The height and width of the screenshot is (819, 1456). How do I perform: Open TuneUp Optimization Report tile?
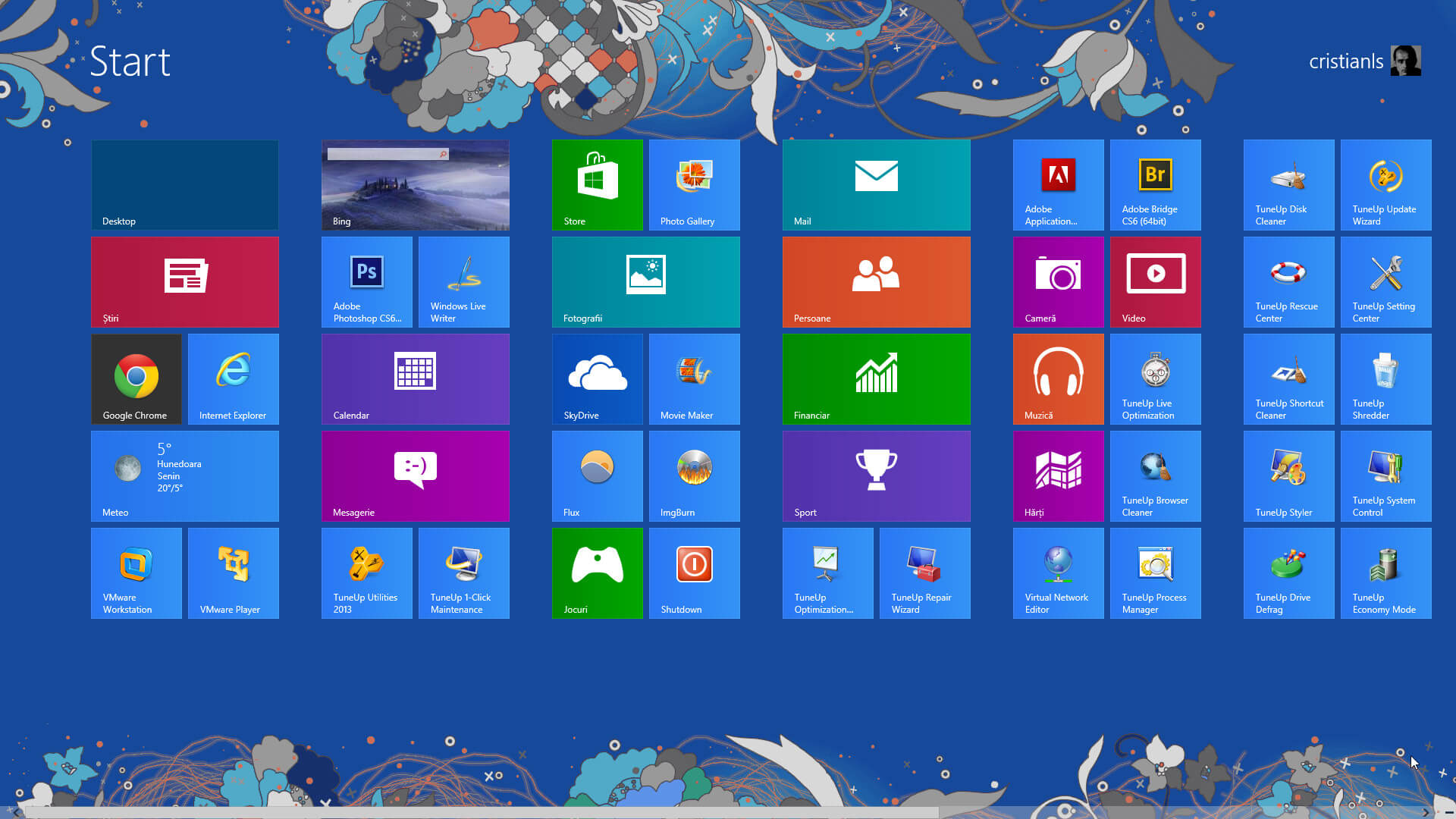click(827, 573)
